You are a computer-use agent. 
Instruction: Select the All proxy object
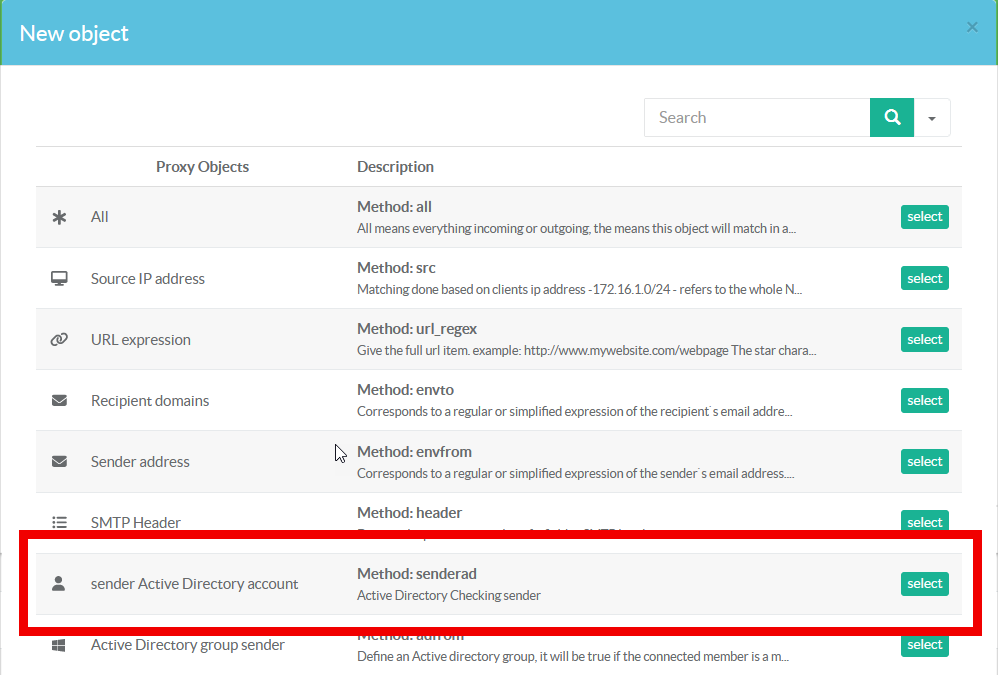point(924,217)
